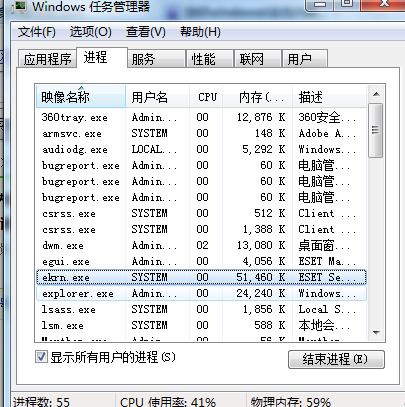The width and height of the screenshot is (405, 407).
Task: Select the 360tray.exe process
Action: pos(201,117)
